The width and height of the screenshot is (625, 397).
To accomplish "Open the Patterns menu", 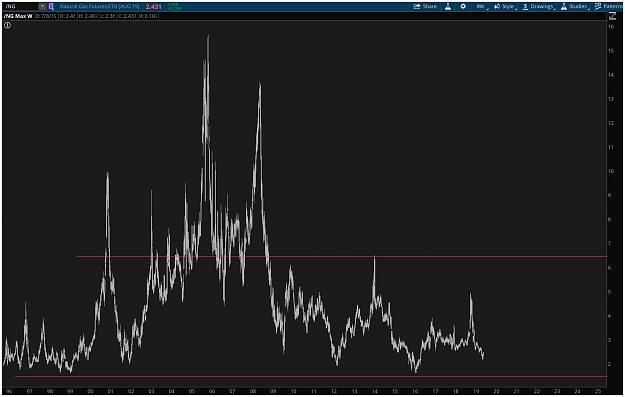I will 609,6.
